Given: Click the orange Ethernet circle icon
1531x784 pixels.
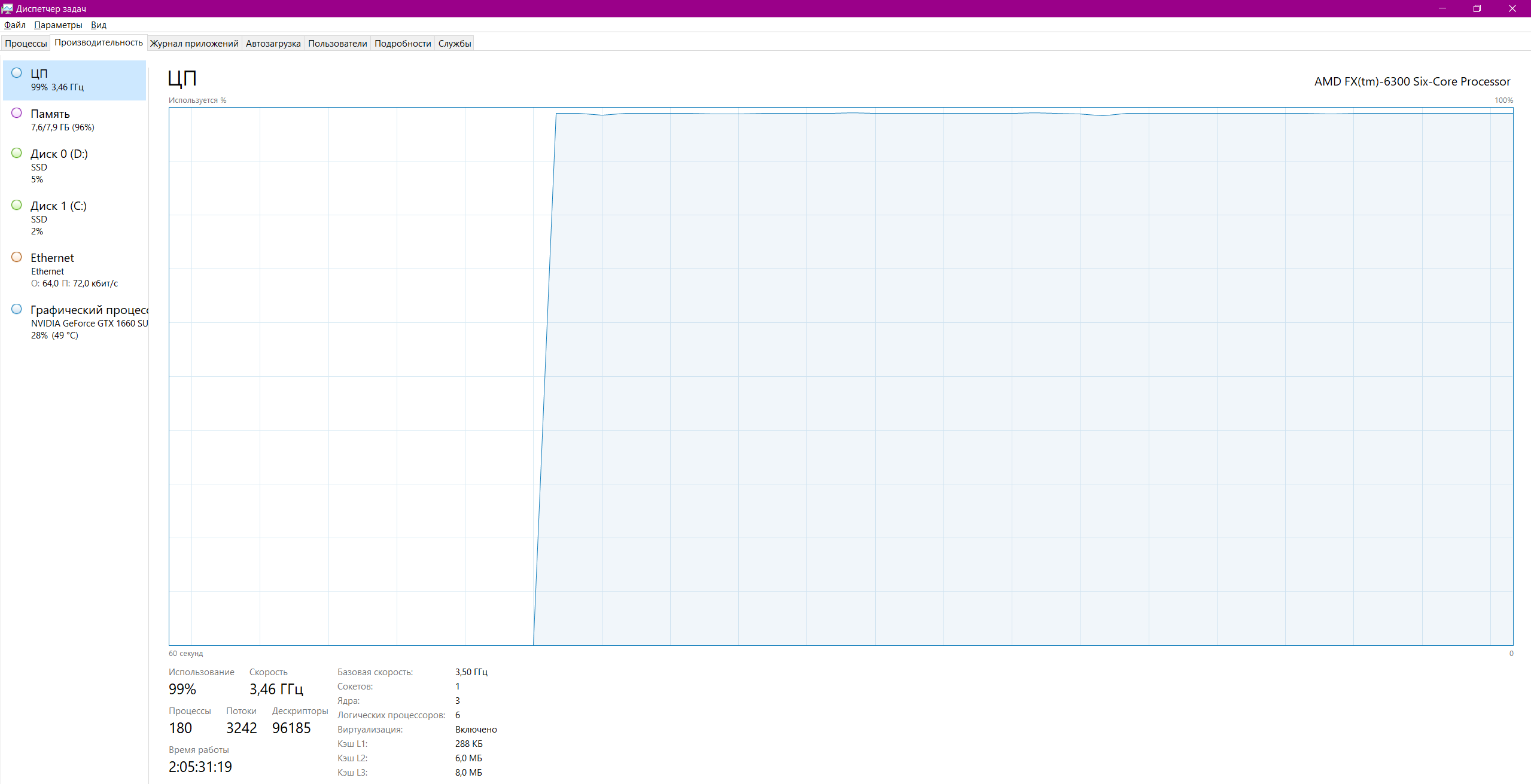Looking at the screenshot, I should pos(17,257).
